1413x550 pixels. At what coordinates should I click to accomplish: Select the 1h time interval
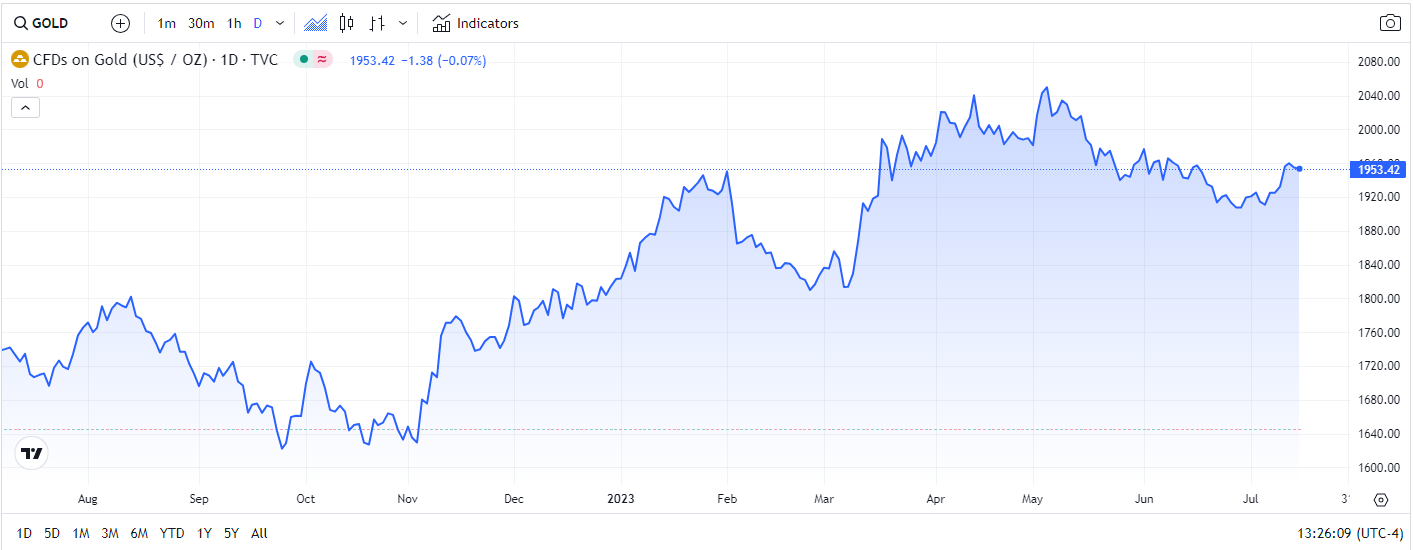(x=234, y=23)
